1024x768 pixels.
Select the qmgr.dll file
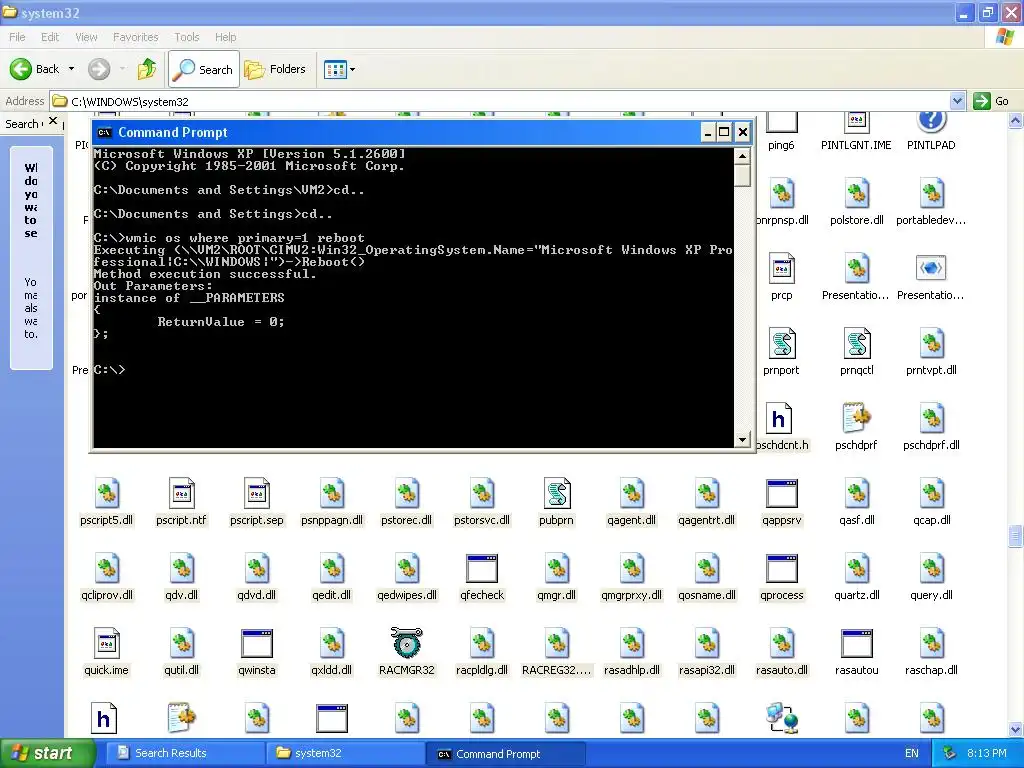pos(556,577)
